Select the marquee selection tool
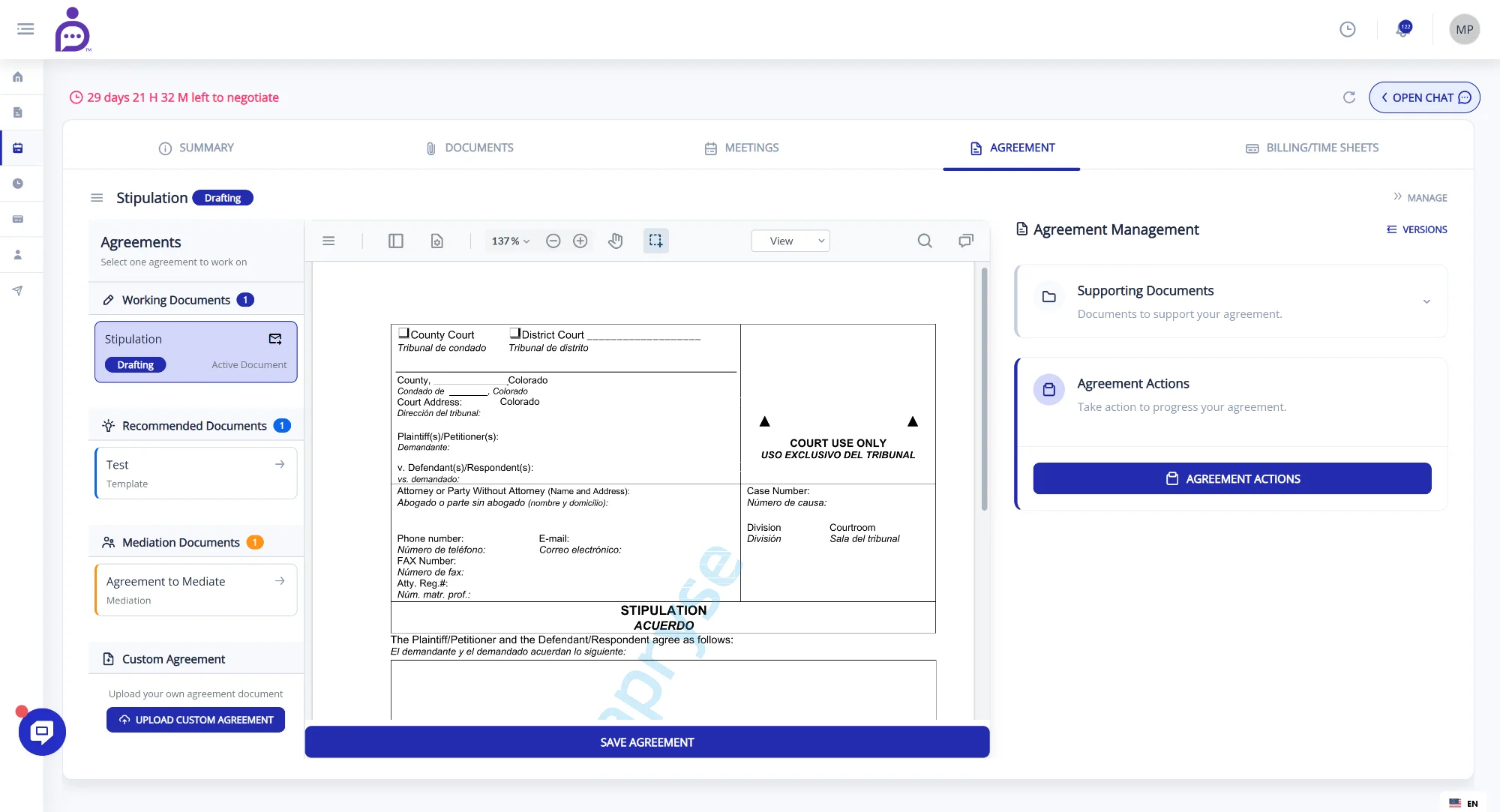Screen dimensions: 1500x812 [x=655, y=241]
